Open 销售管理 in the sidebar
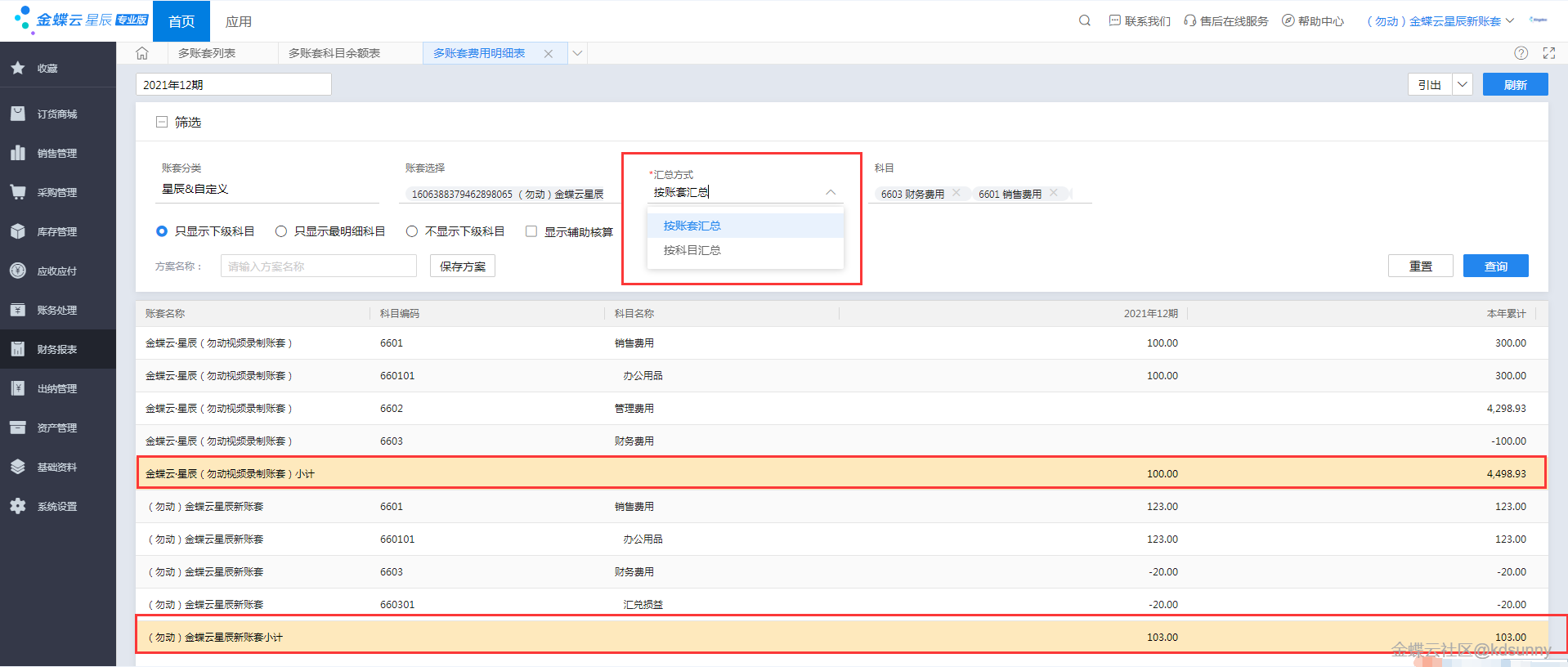Image resolution: width=1568 pixels, height=667 pixels. coord(56,154)
